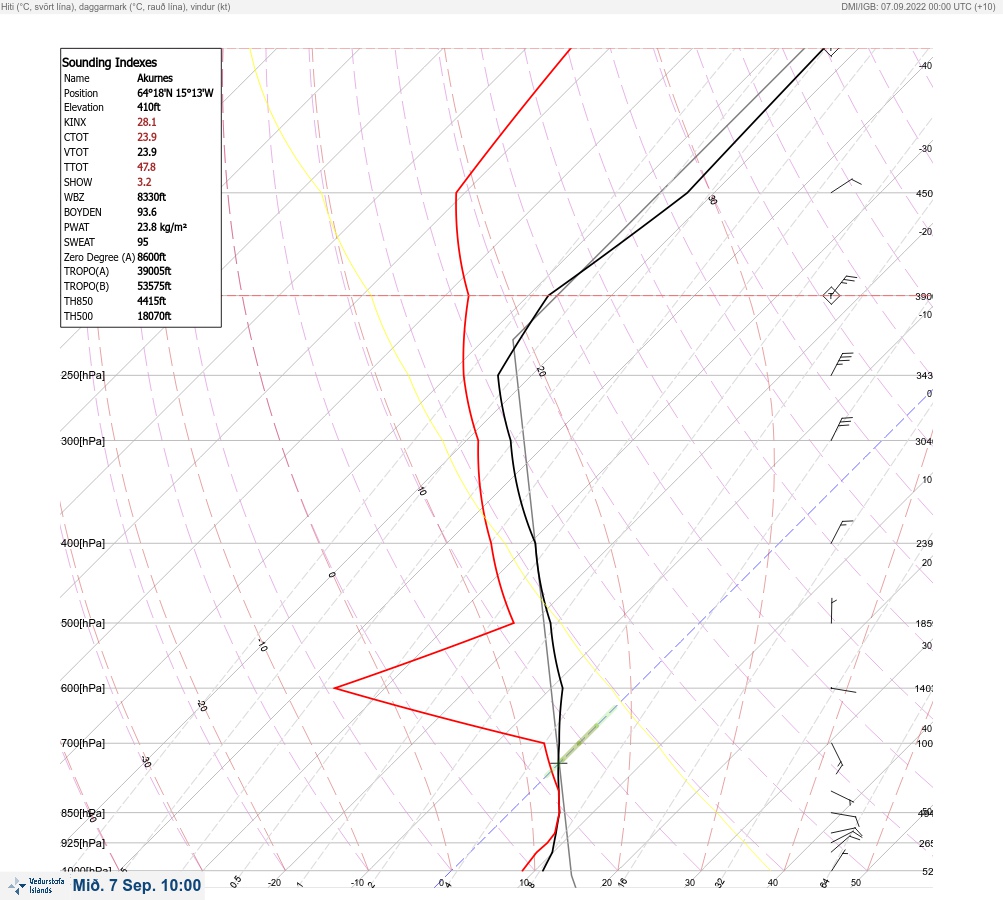Select the date label Mið. 7 Sep. 10:00
The height and width of the screenshot is (900, 1003).
(137, 885)
